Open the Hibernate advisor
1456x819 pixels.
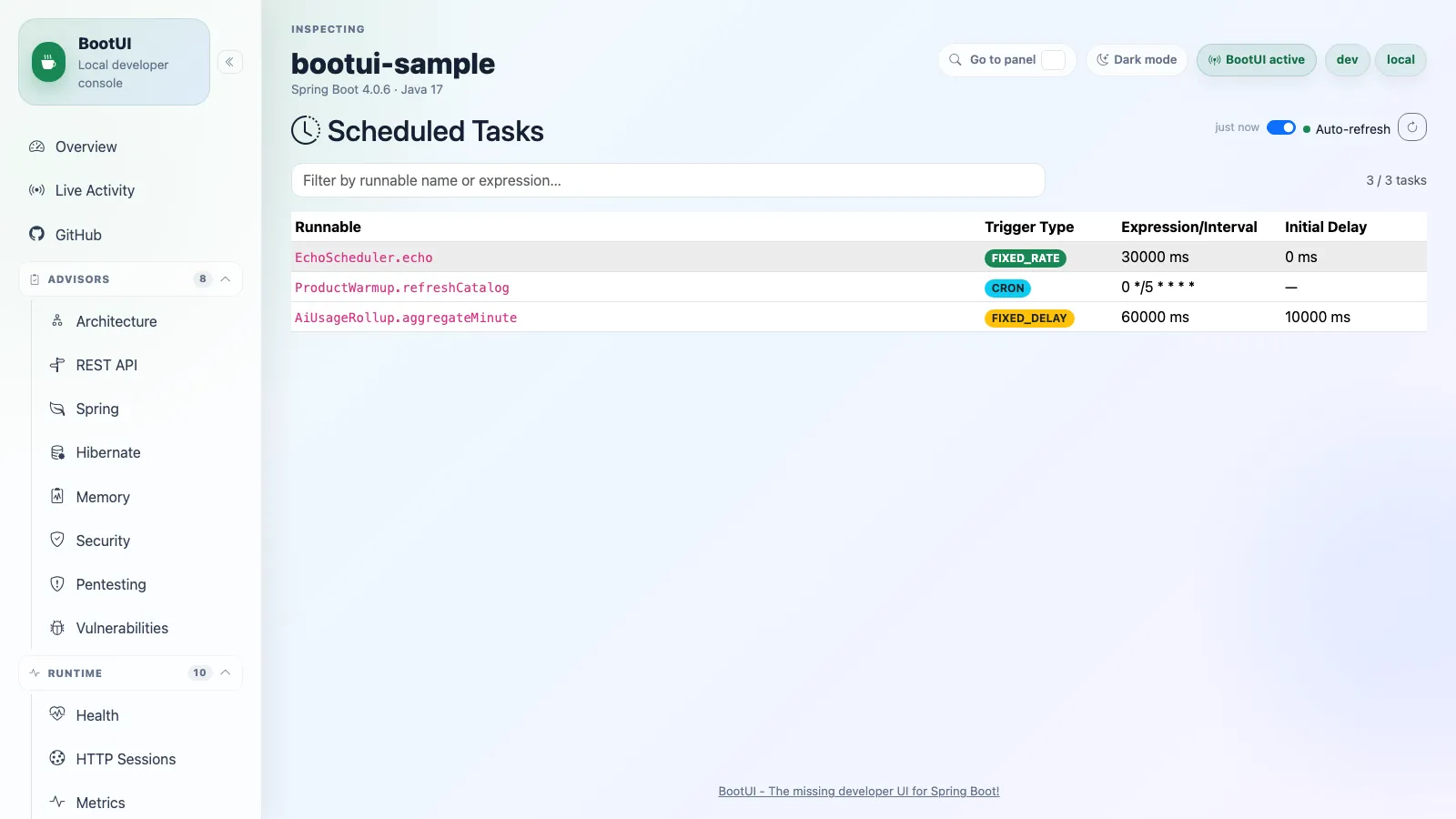108,452
